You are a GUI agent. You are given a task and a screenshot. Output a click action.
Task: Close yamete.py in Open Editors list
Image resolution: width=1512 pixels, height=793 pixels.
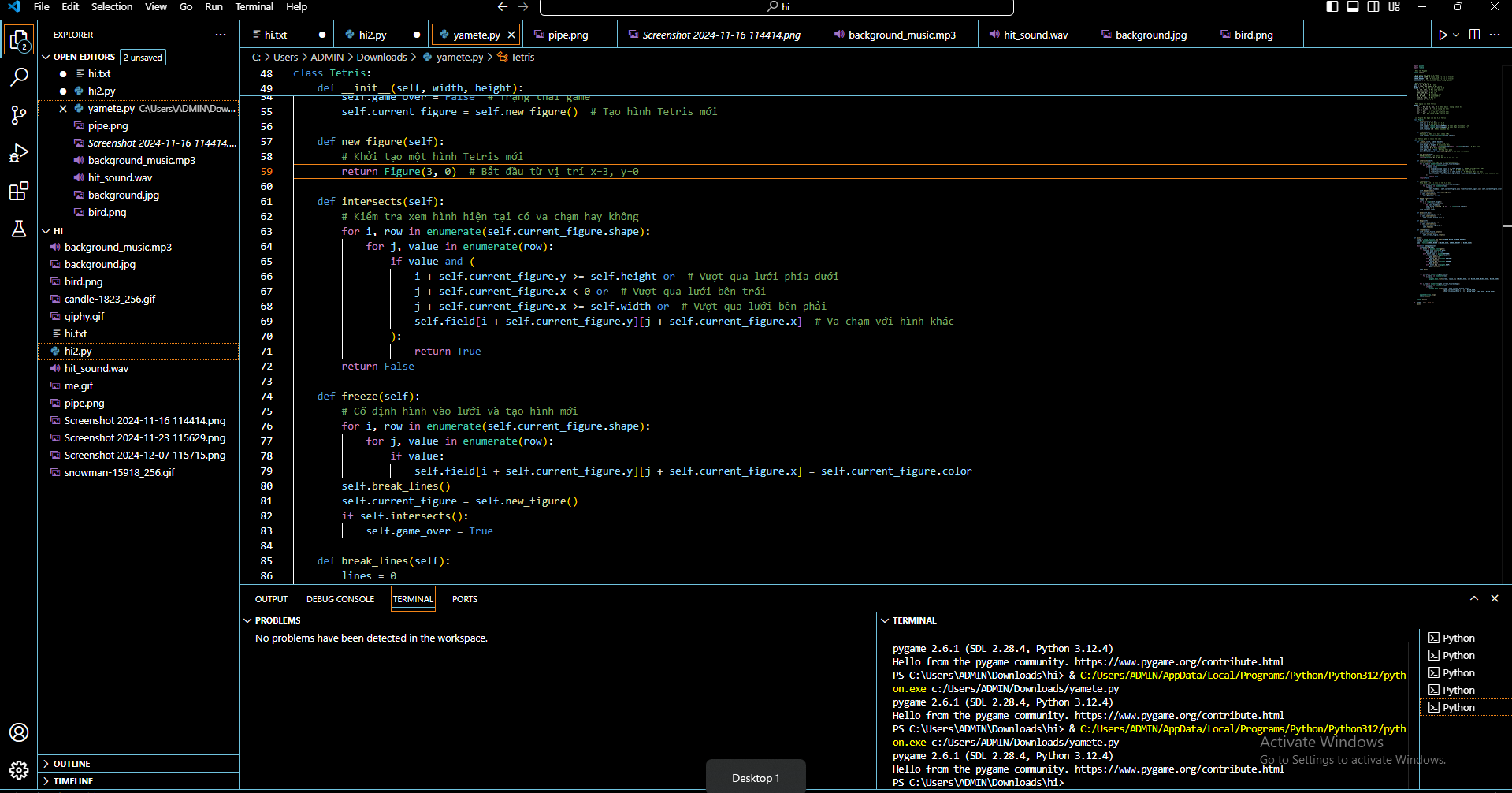pyautogui.click(x=63, y=109)
